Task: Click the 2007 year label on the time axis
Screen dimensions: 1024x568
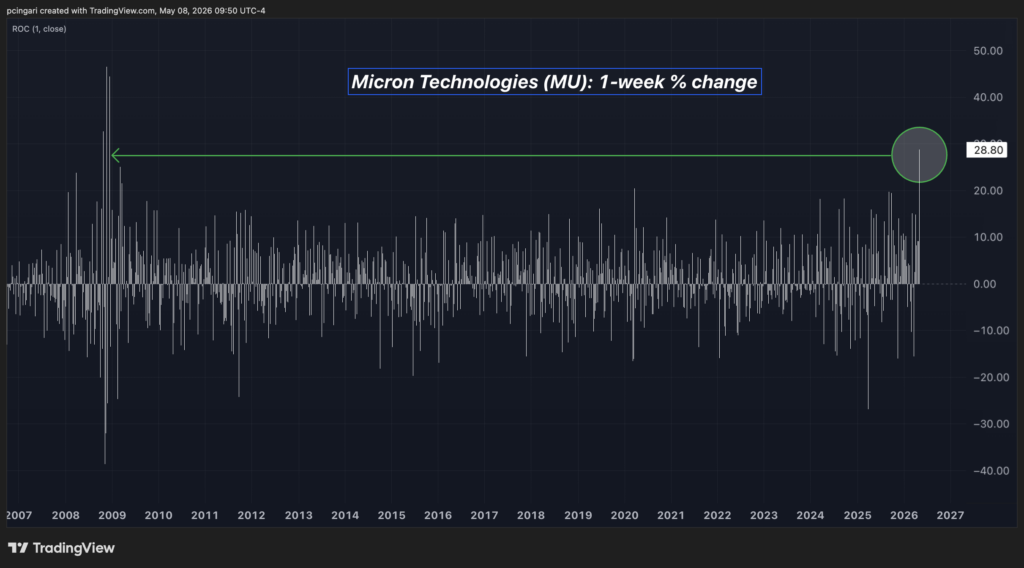Action: pos(19,515)
